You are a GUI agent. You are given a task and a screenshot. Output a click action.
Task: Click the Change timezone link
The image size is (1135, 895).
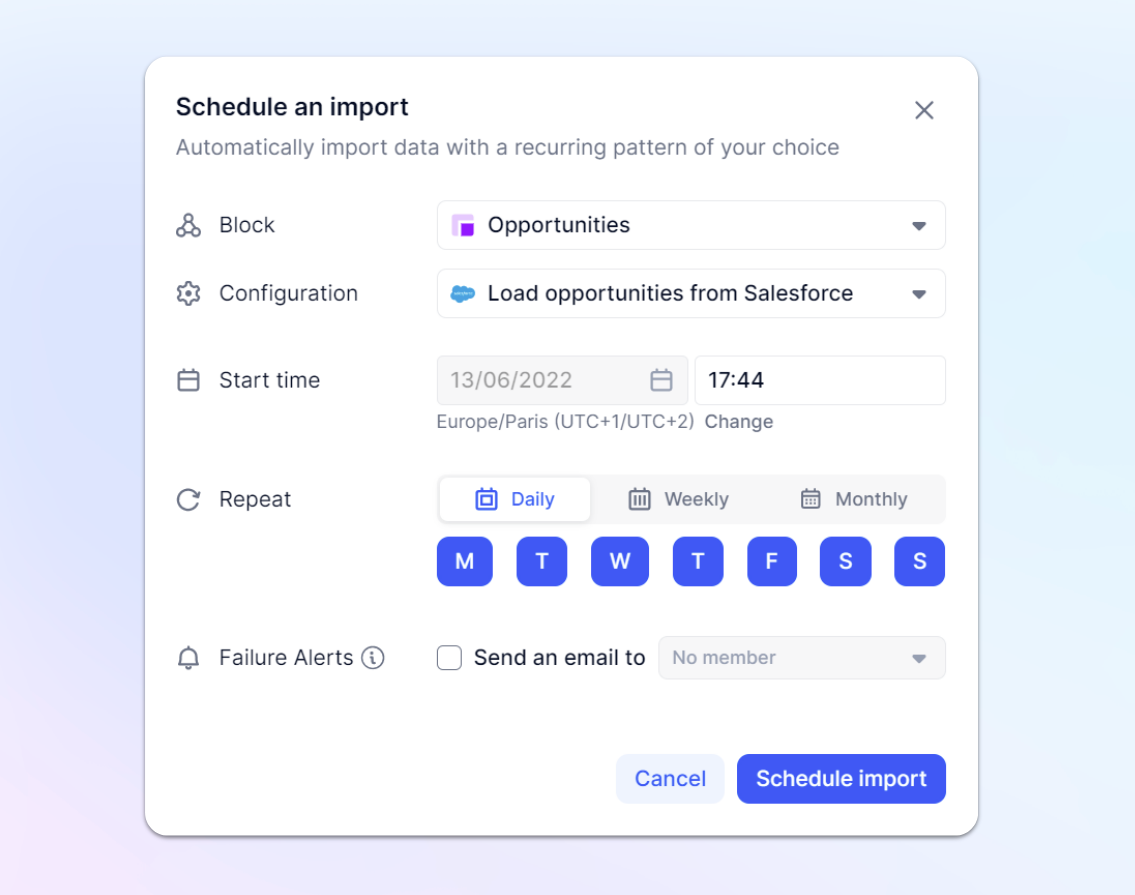[x=739, y=421]
